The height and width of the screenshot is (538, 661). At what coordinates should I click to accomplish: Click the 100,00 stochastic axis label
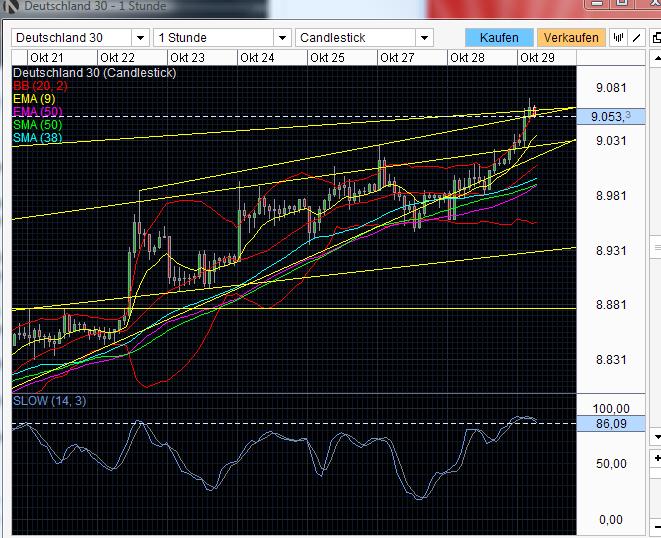point(611,408)
